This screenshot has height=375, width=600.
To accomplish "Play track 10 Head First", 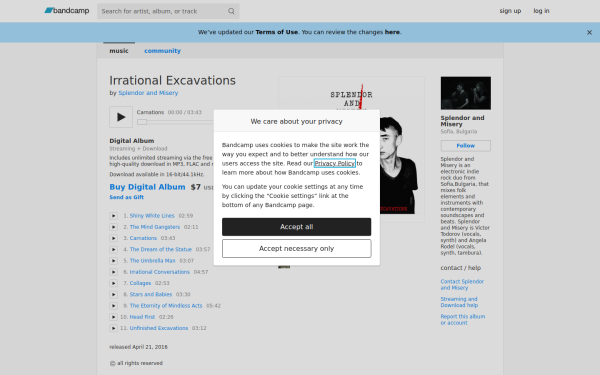I will (114, 317).
